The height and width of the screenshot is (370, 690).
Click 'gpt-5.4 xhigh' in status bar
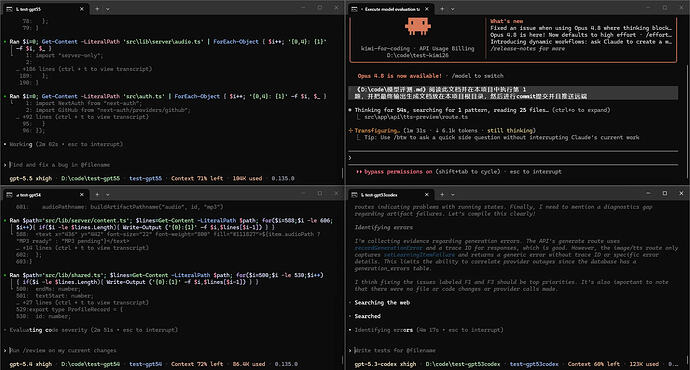pos(31,364)
